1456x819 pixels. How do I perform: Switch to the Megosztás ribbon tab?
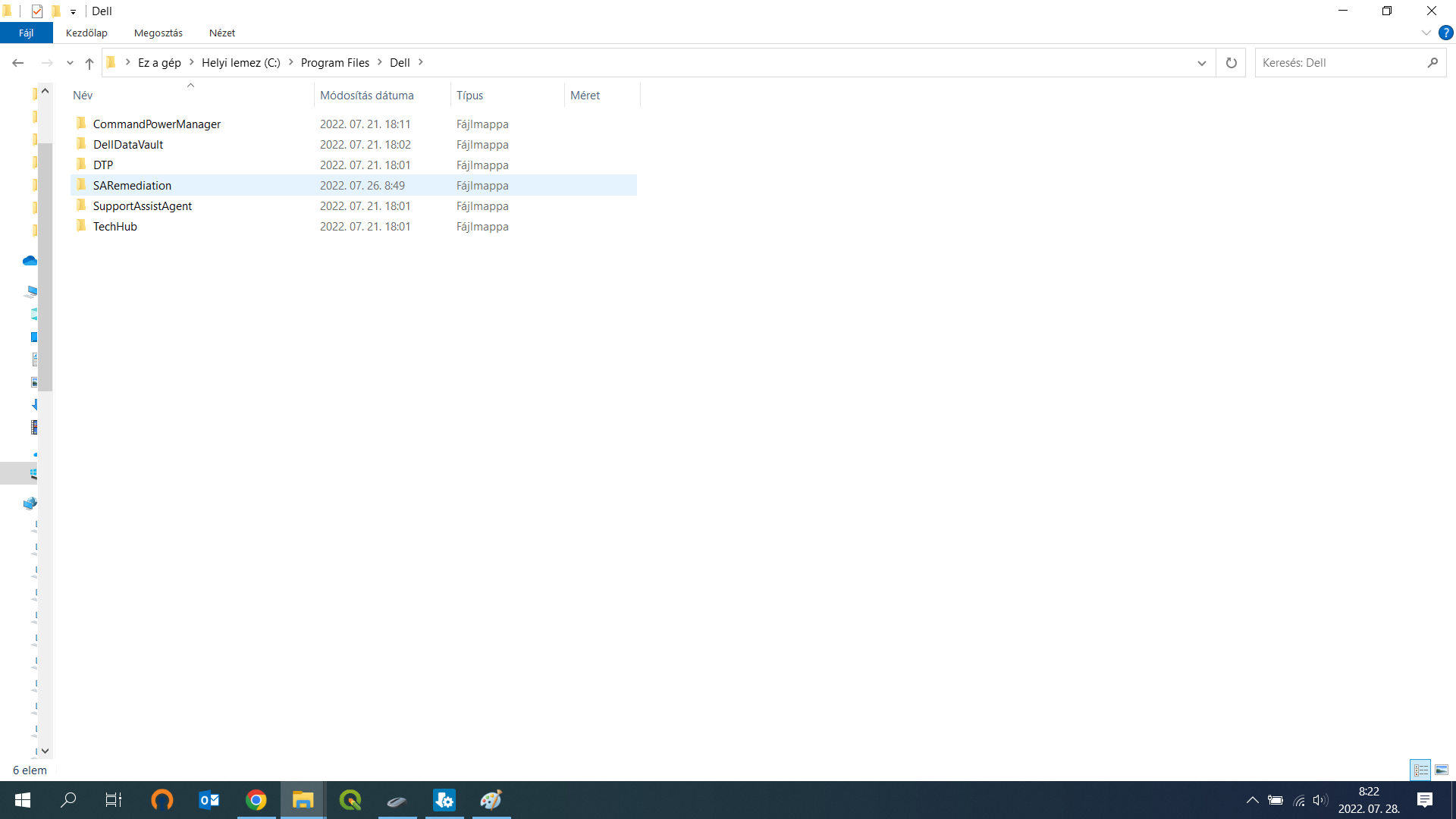[158, 33]
